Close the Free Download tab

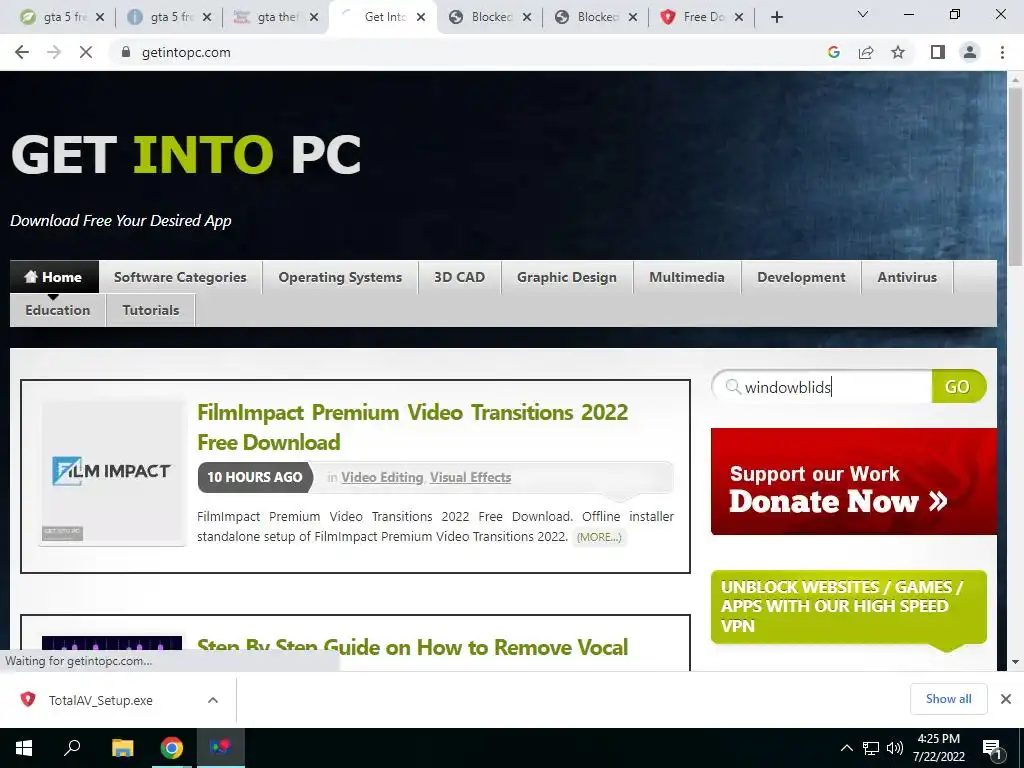(739, 18)
